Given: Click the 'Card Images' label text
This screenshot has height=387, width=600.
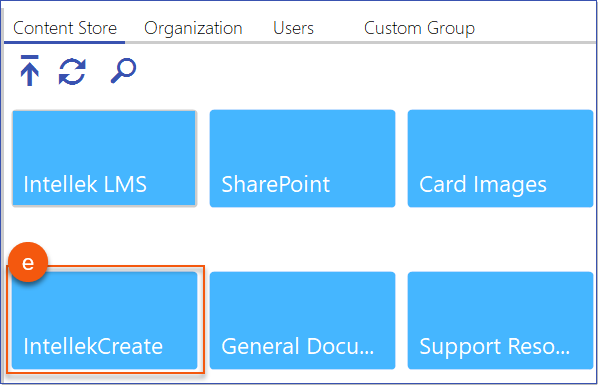Looking at the screenshot, I should pos(483,185).
